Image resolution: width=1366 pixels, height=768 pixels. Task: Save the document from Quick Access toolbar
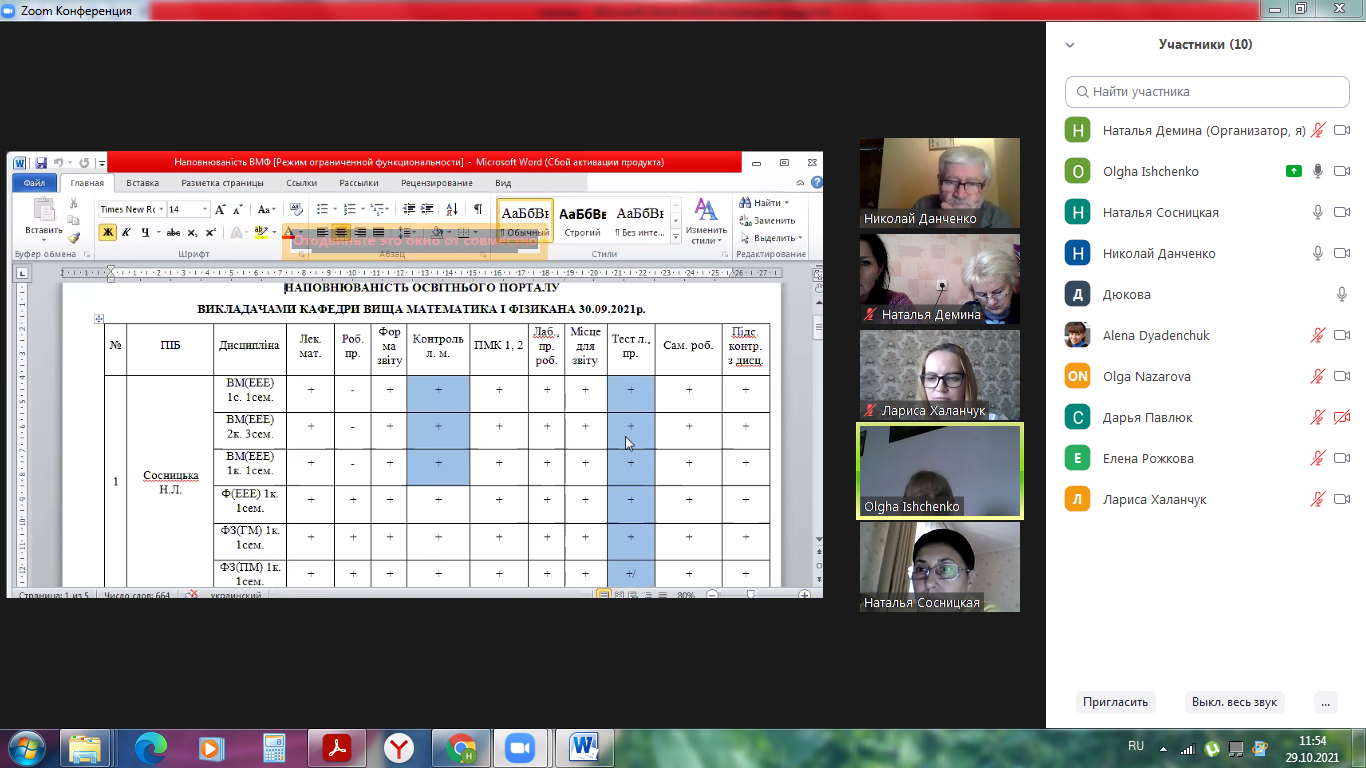coord(41,162)
